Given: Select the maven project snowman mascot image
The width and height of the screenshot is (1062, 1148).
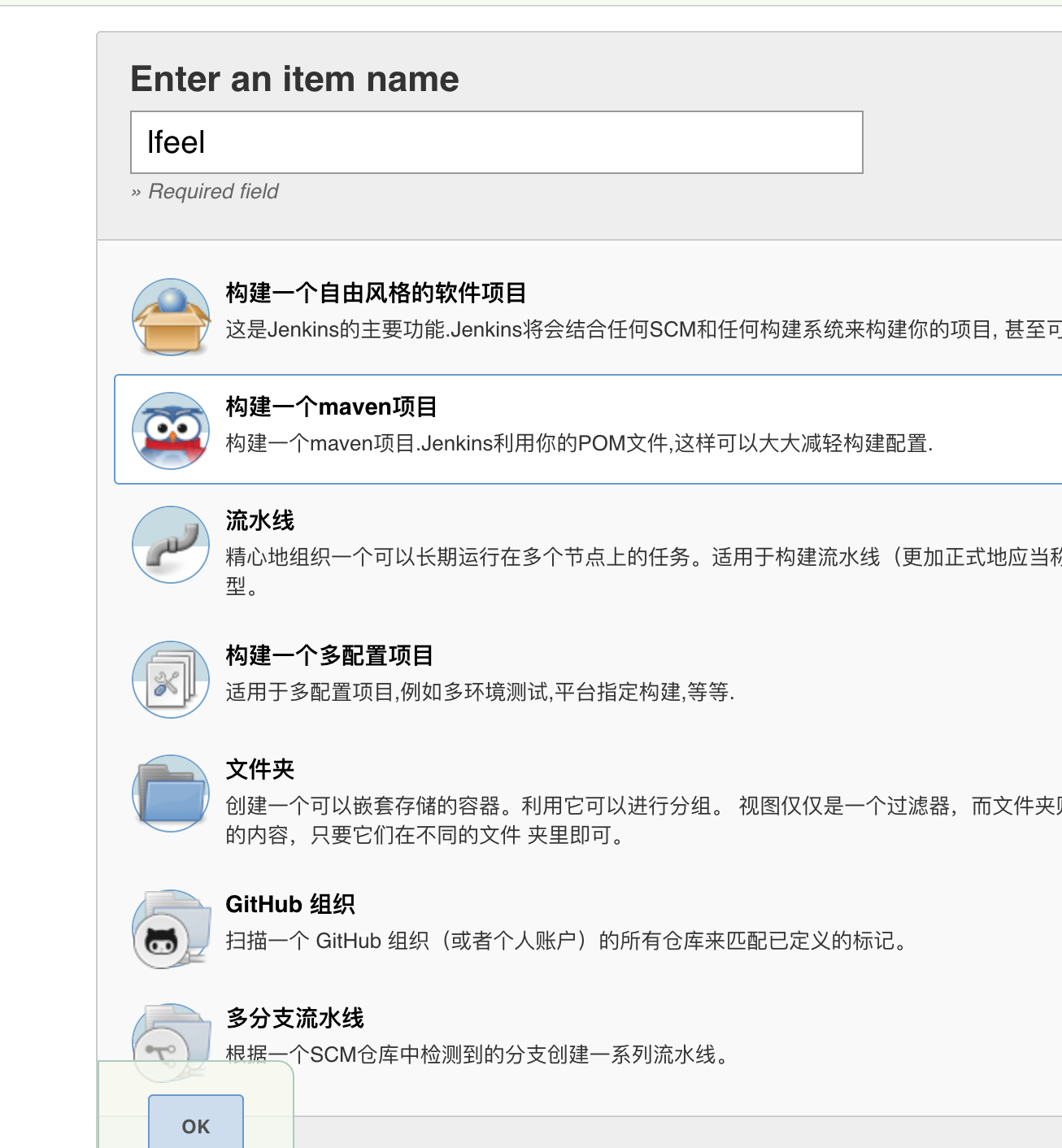Looking at the screenshot, I should click(170, 430).
